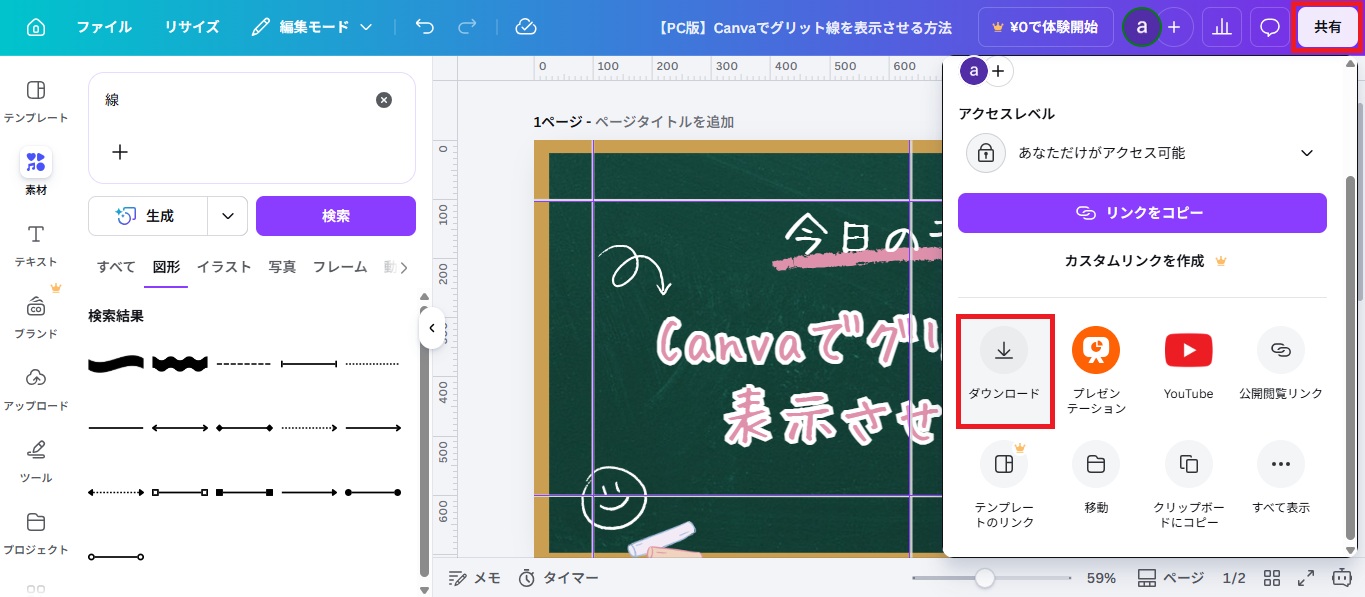Open the ファイル menu
1365x597 pixels.
pyautogui.click(x=104, y=27)
